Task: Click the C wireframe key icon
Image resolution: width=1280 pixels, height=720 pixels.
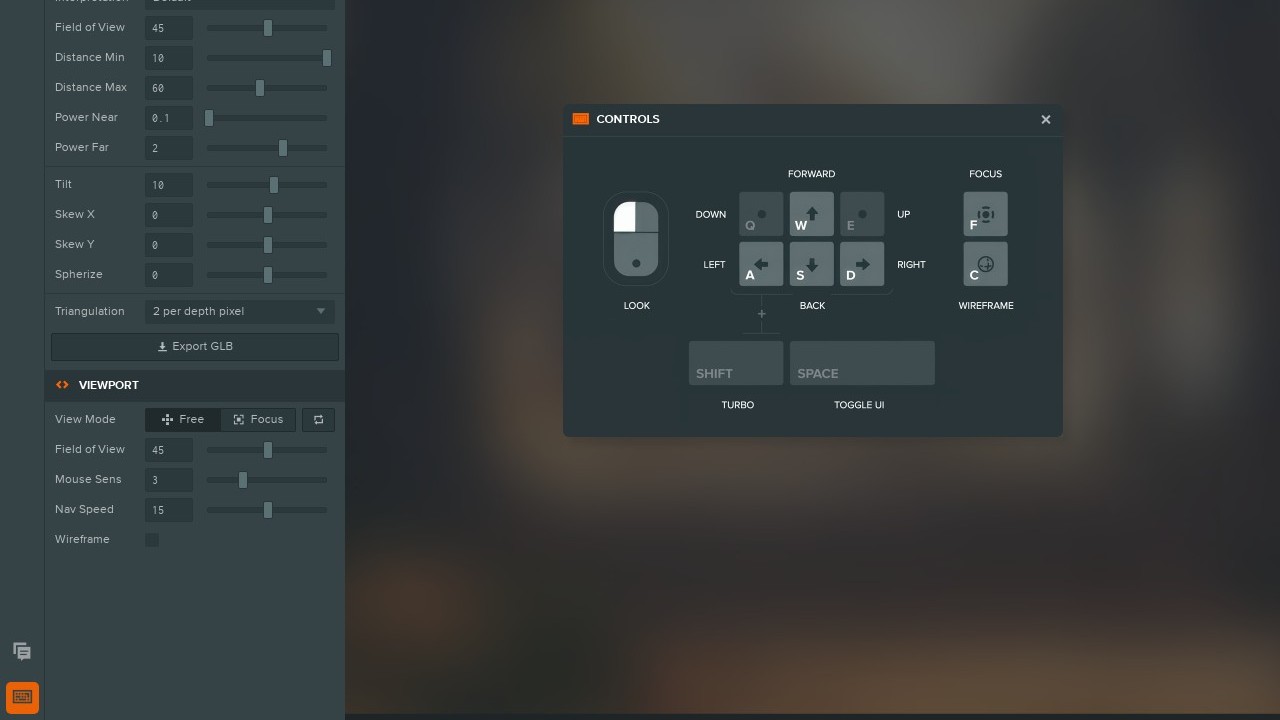Action: pos(985,265)
